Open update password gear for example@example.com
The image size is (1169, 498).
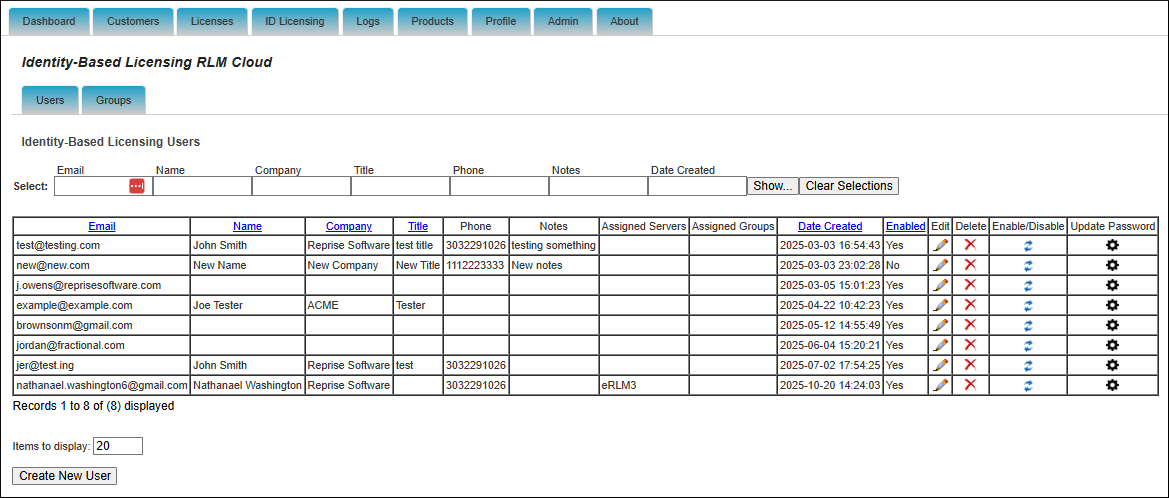click(x=1112, y=305)
